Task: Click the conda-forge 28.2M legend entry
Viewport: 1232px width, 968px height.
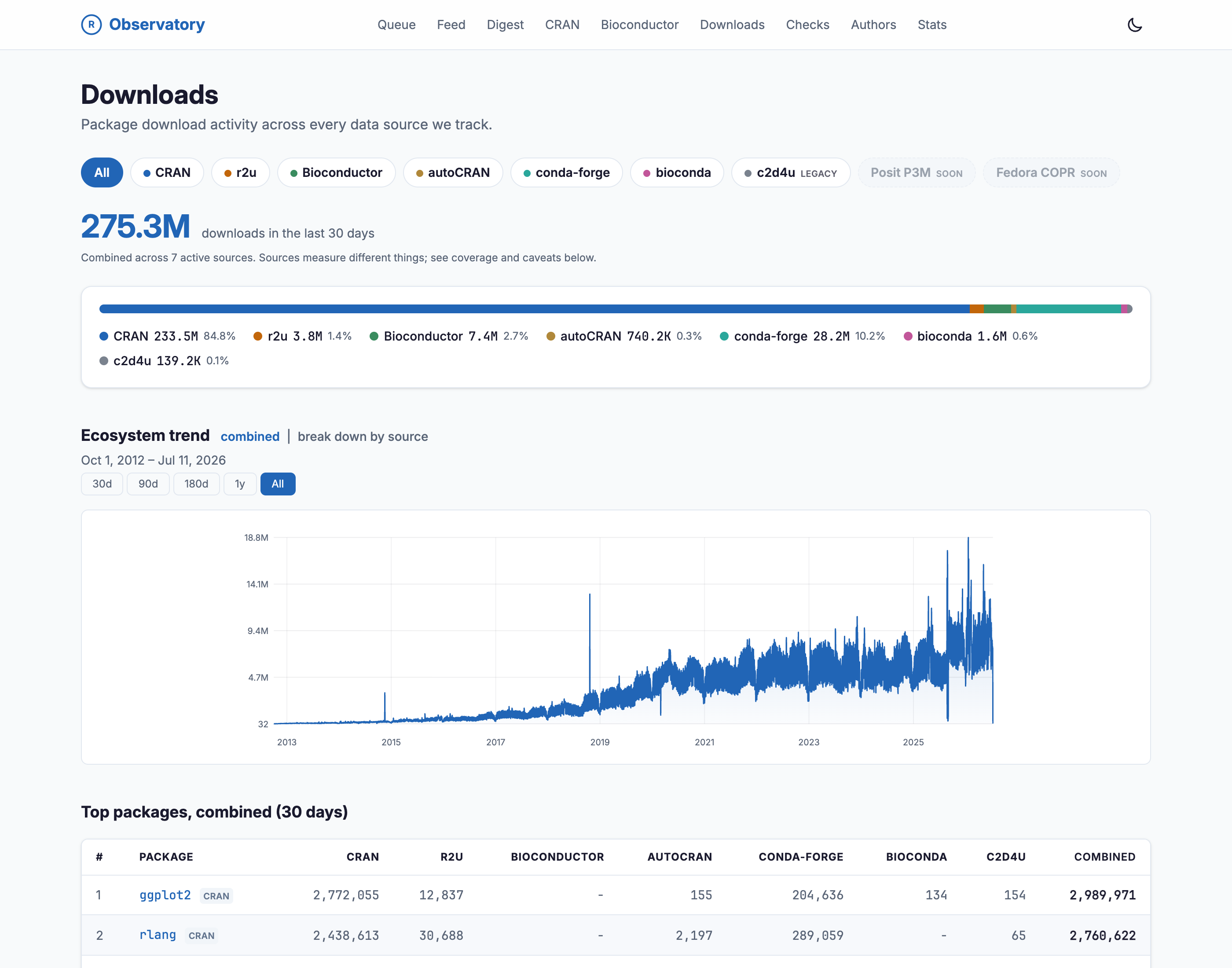Action: point(803,336)
